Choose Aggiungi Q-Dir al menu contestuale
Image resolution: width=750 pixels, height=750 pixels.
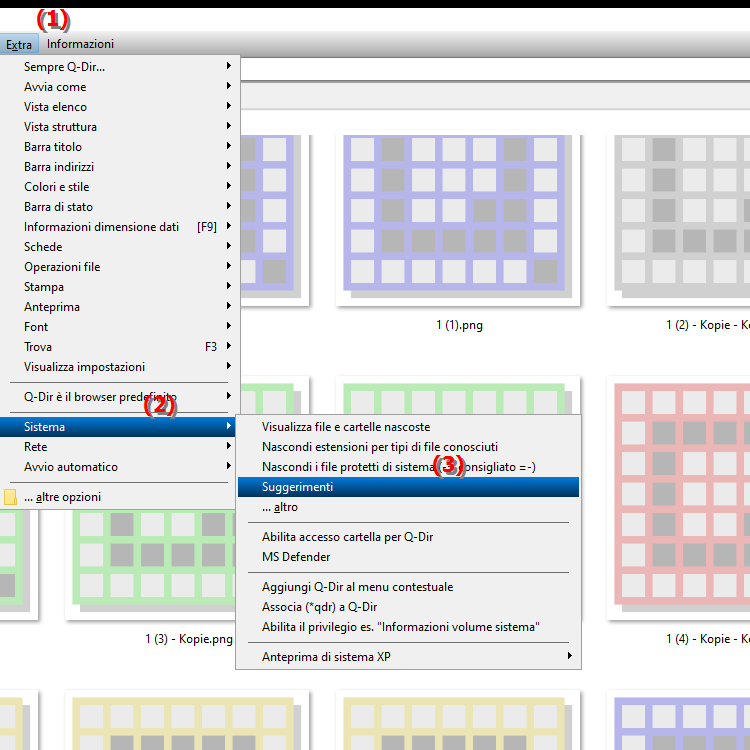408,587
